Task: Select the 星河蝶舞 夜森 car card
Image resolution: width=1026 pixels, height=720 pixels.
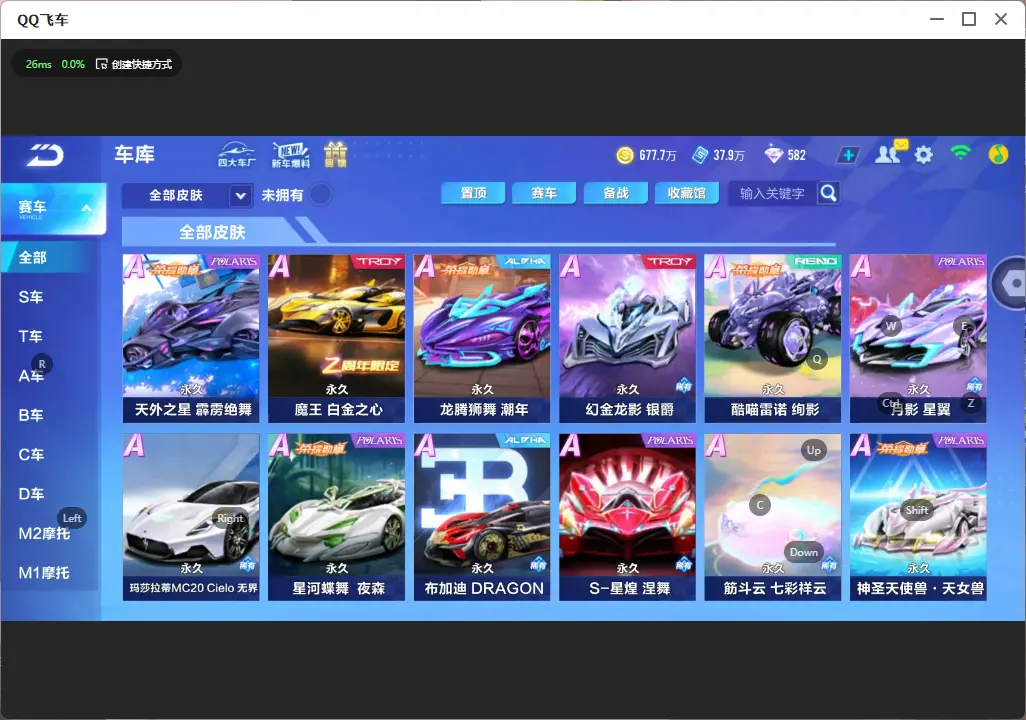Action: click(336, 517)
